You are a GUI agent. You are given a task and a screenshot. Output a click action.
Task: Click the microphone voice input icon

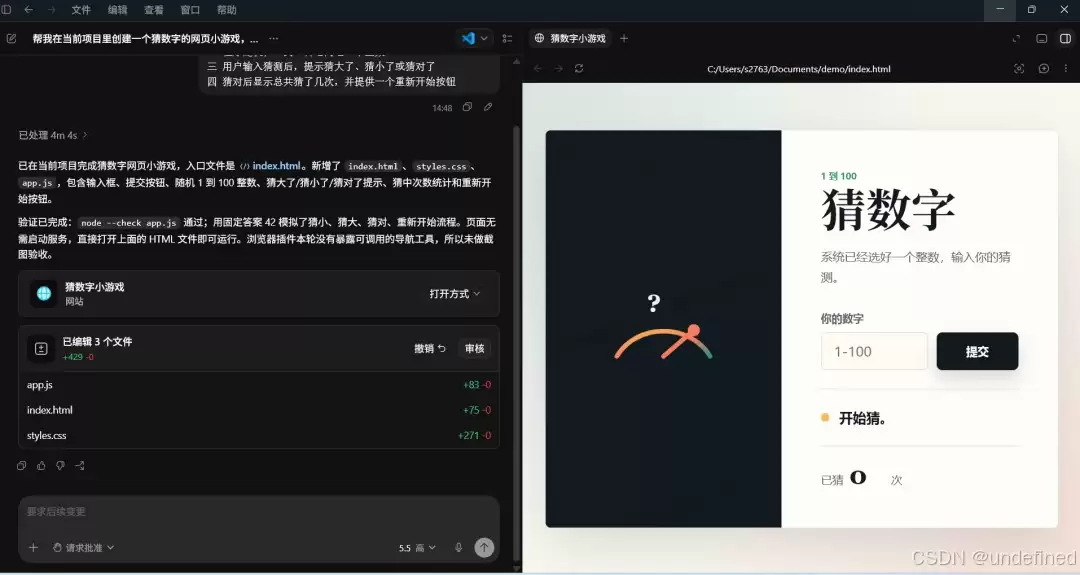click(x=459, y=547)
